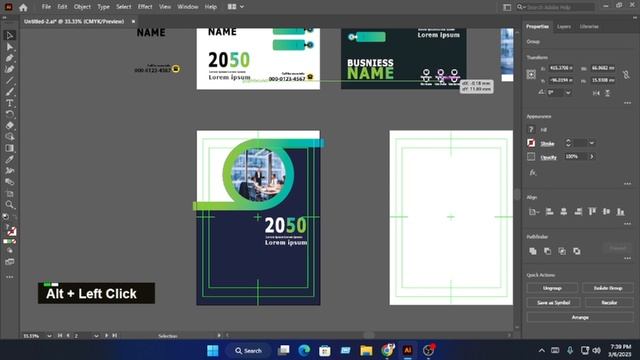Open the Edit Toolbar three dots

9,277
